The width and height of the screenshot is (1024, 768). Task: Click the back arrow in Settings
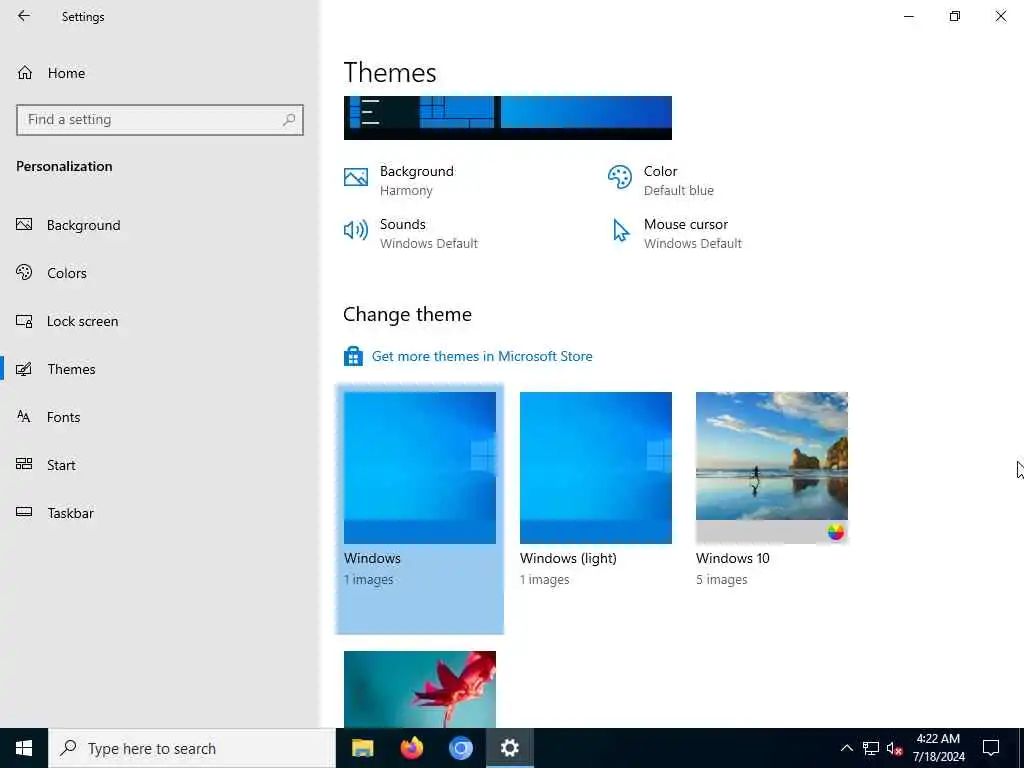(x=24, y=16)
